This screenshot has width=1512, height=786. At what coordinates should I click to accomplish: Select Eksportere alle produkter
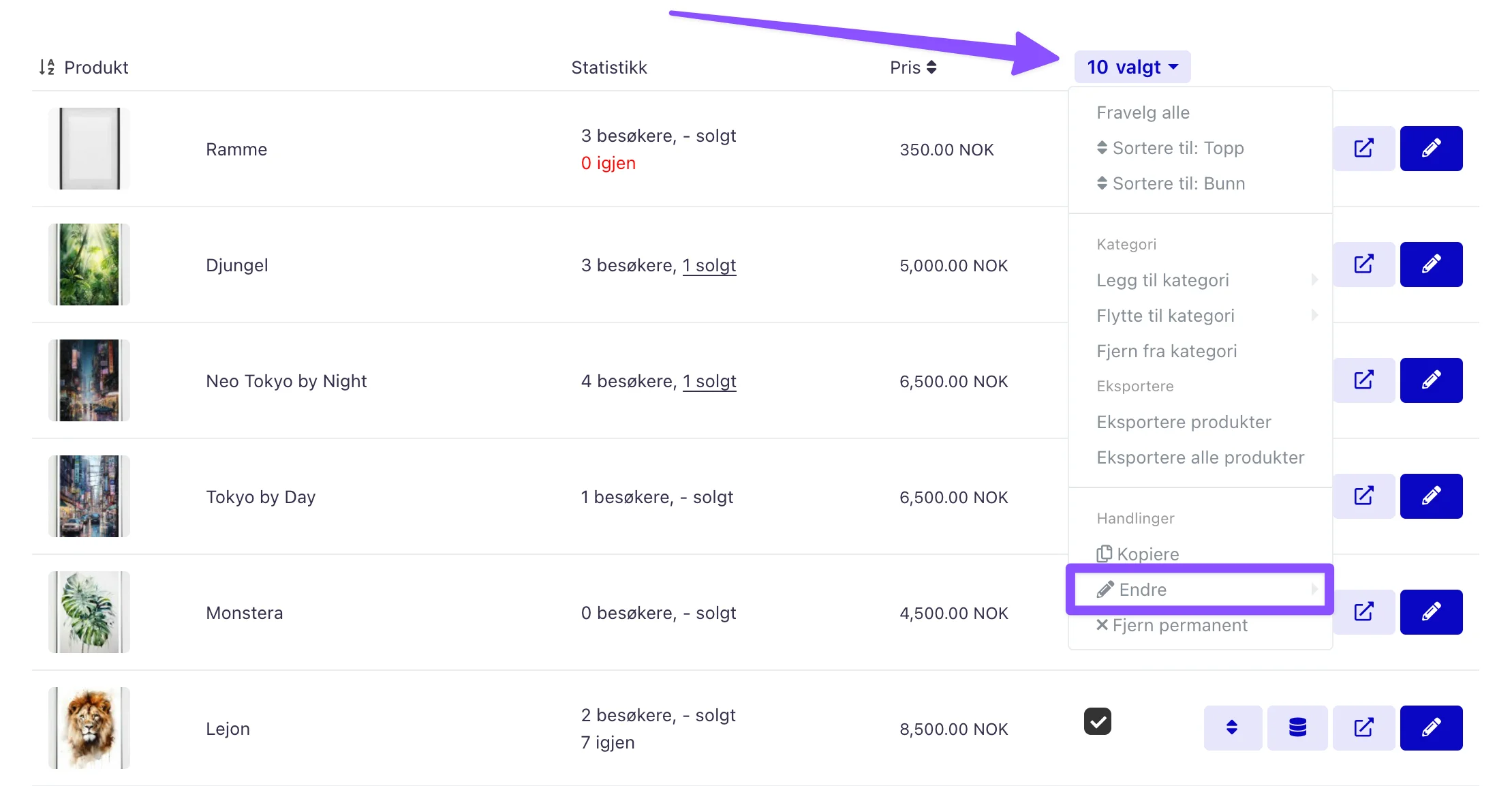pyautogui.click(x=1200, y=457)
